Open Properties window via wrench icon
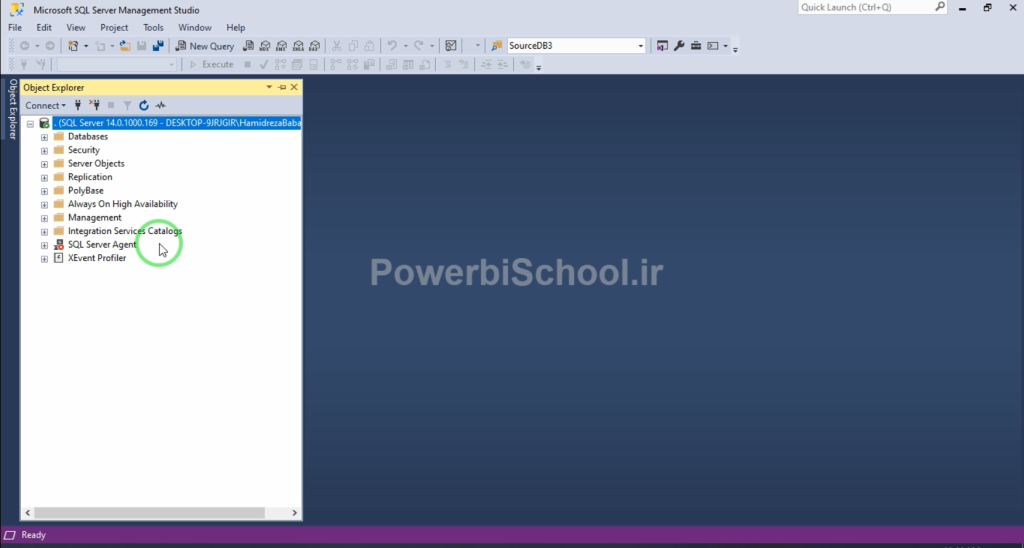Viewport: 1024px width, 548px height. (x=679, y=46)
